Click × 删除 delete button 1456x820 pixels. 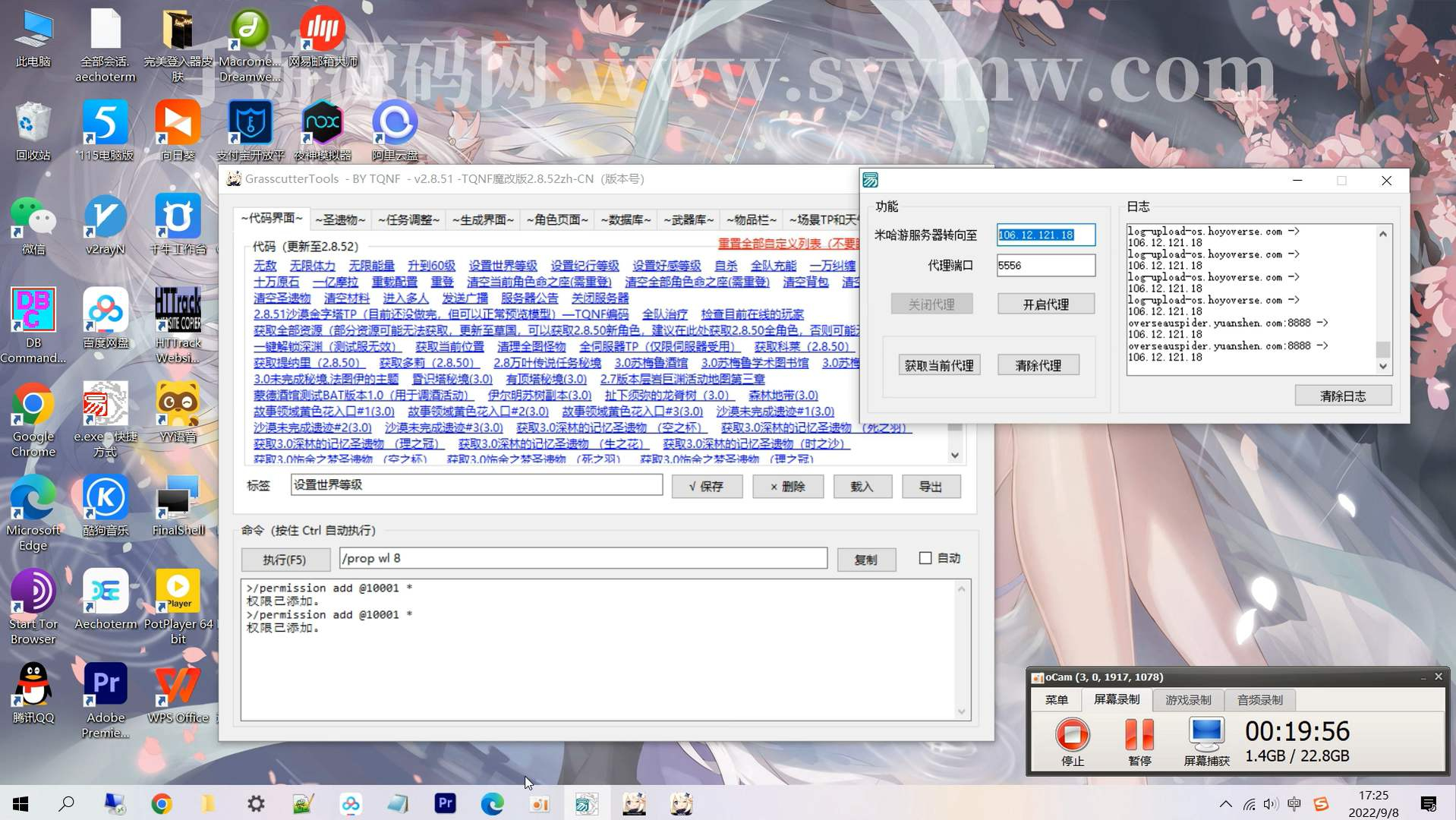tap(788, 487)
